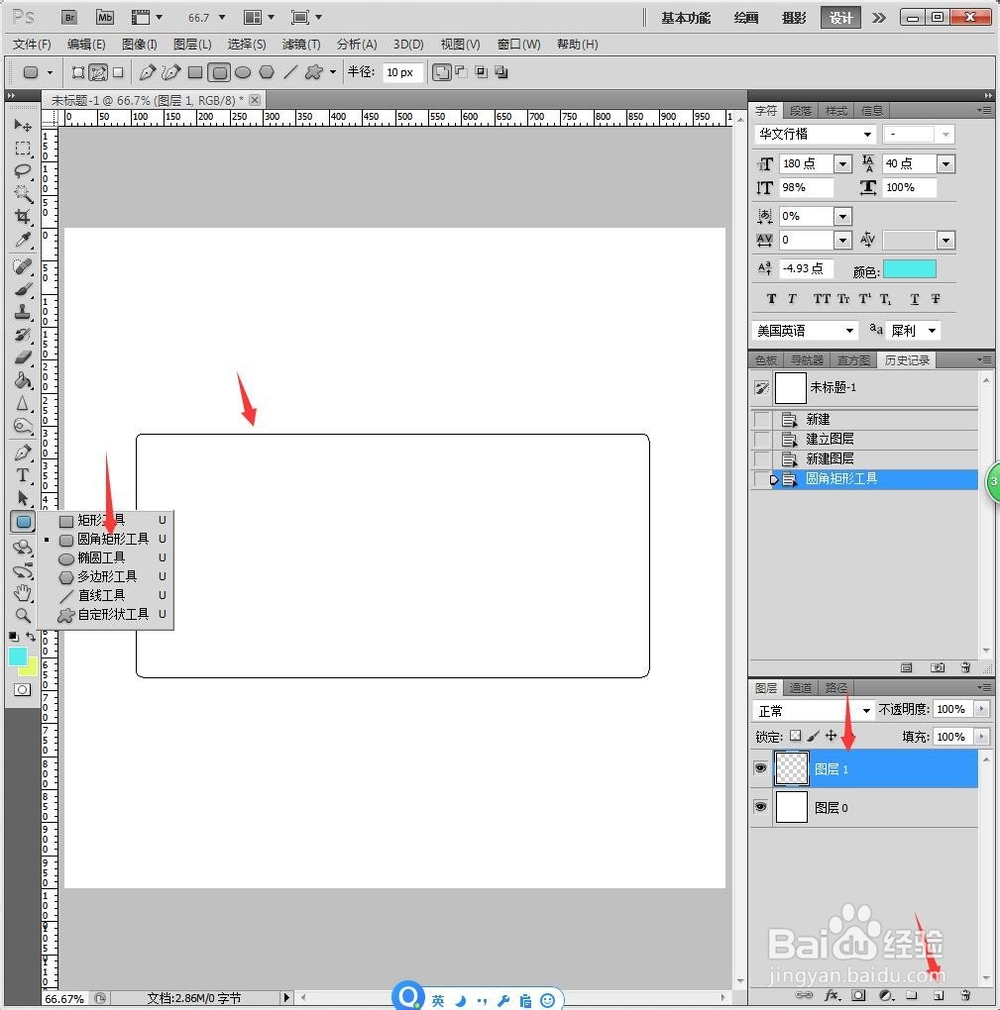The image size is (1000, 1010).
Task: Select the Lasso tool
Action: [x=23, y=171]
